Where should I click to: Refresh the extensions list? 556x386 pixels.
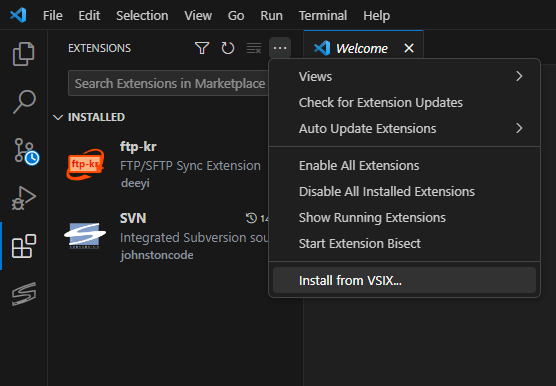(x=228, y=48)
